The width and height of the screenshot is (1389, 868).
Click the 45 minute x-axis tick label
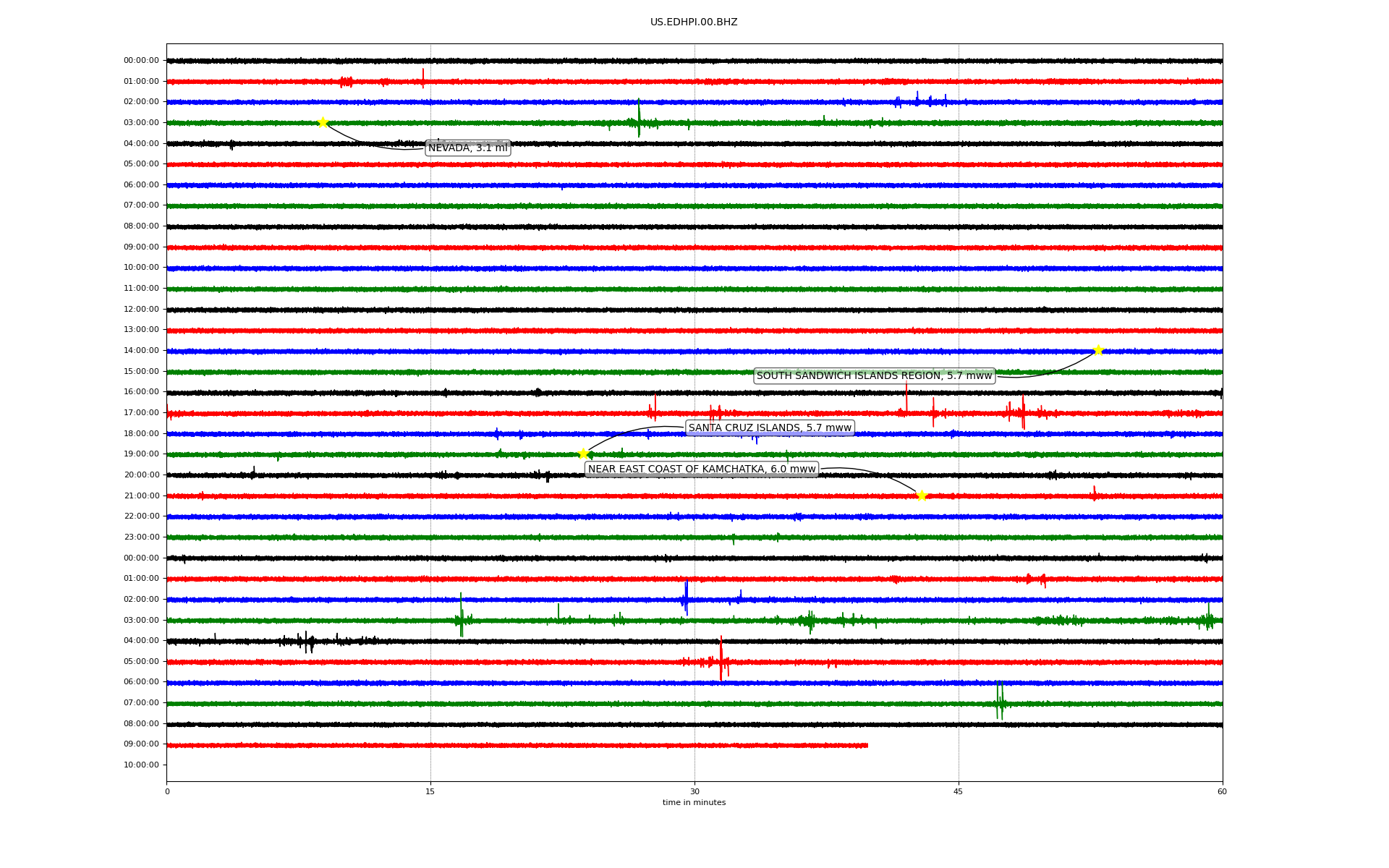point(959,791)
